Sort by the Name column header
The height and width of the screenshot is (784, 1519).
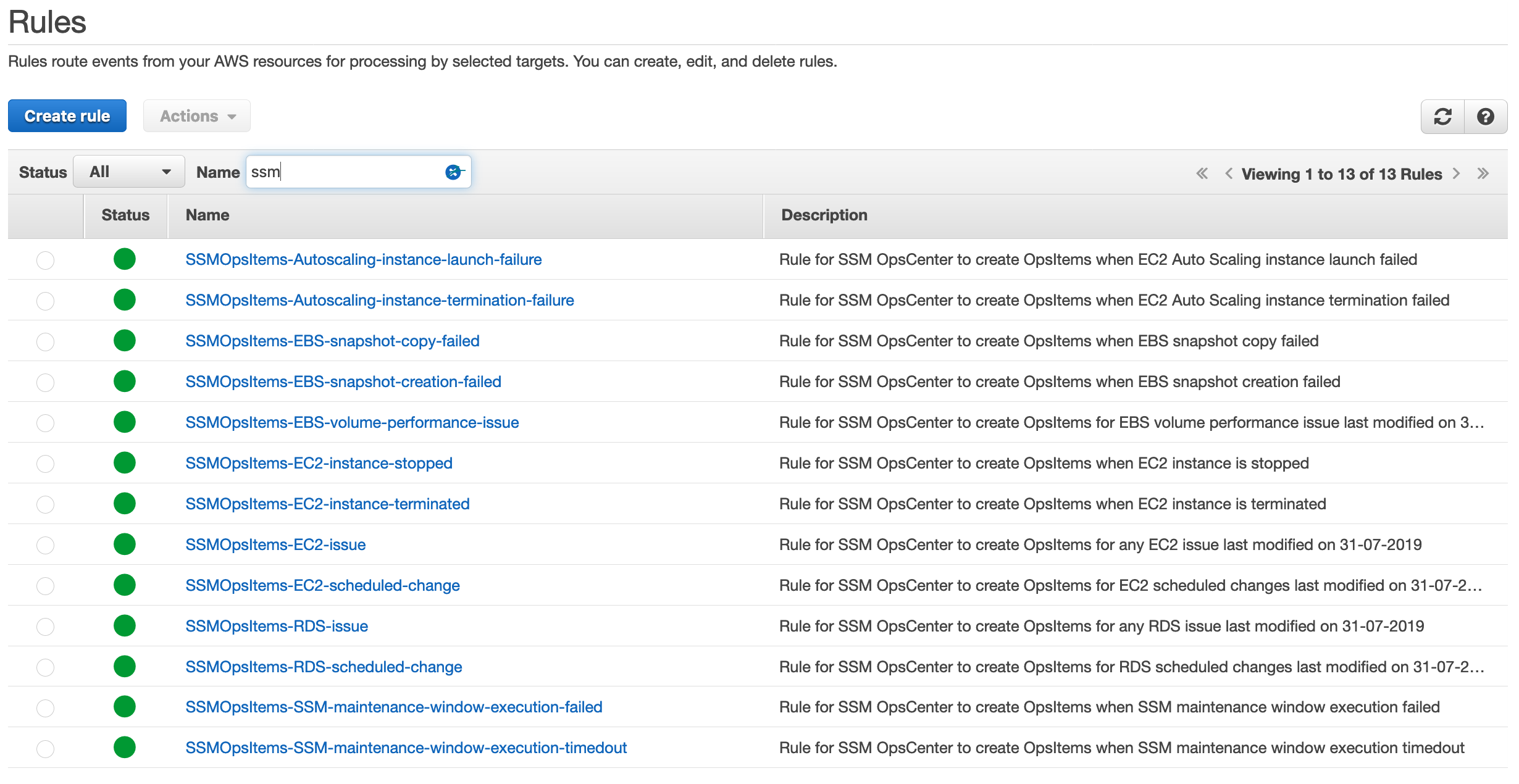[207, 215]
